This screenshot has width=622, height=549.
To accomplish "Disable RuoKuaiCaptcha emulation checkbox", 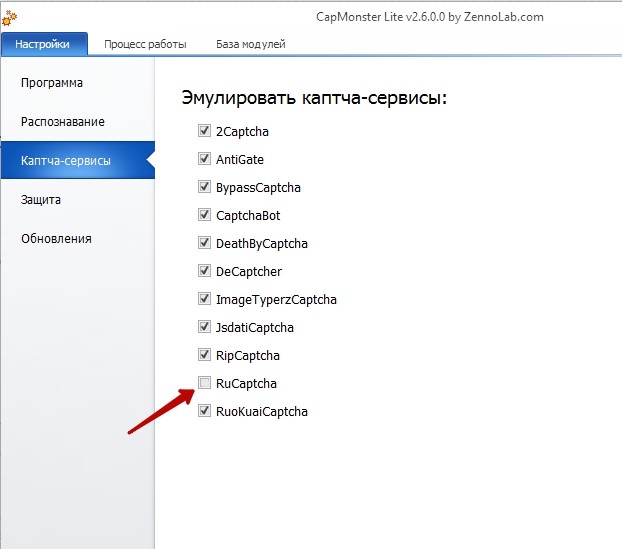I will point(204,411).
